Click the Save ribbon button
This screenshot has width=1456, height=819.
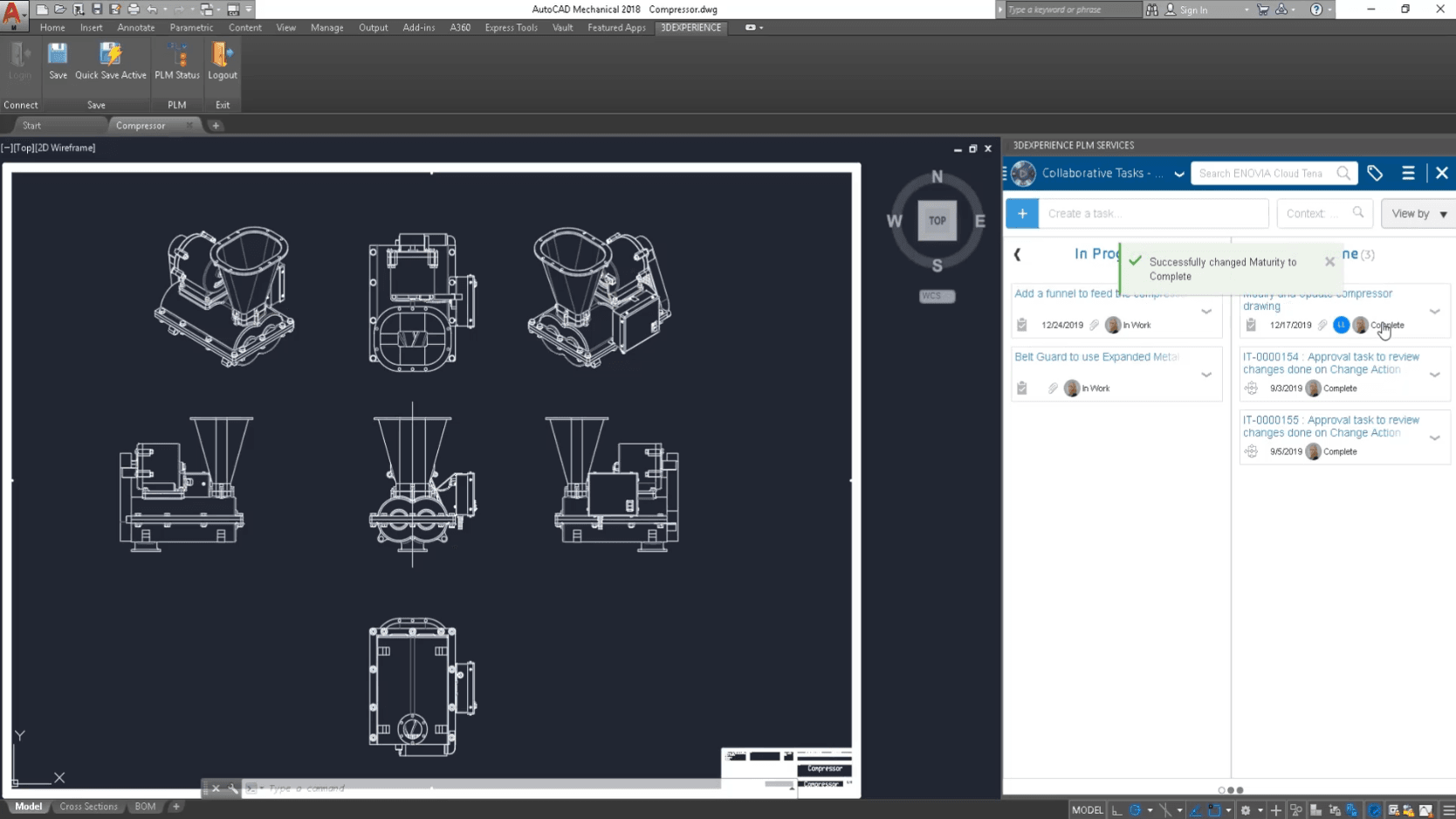point(58,62)
